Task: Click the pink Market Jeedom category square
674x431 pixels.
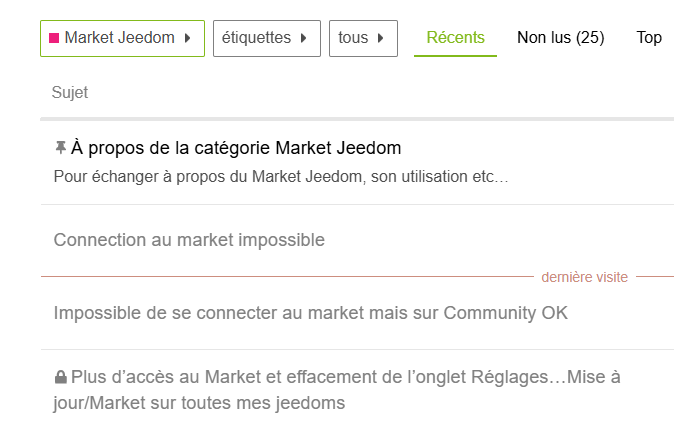Action: pyautogui.click(x=54, y=39)
